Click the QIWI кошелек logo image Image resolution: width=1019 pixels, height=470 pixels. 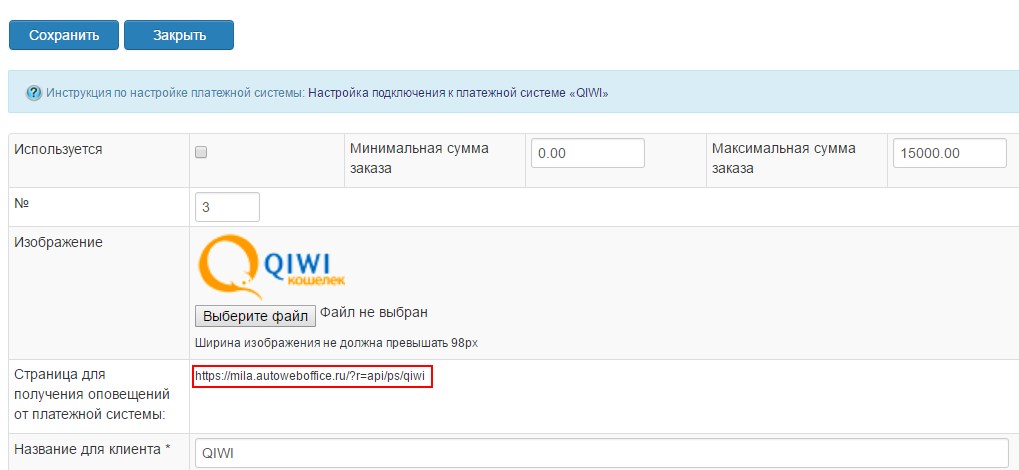270,266
